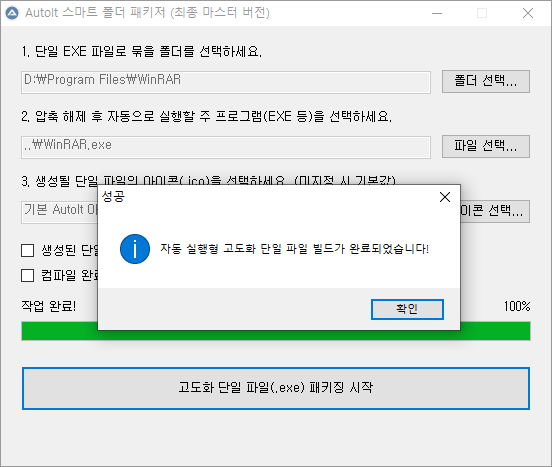Close the 성공 dialog with its X
Screen dimensions: 552x467
tap(445, 197)
